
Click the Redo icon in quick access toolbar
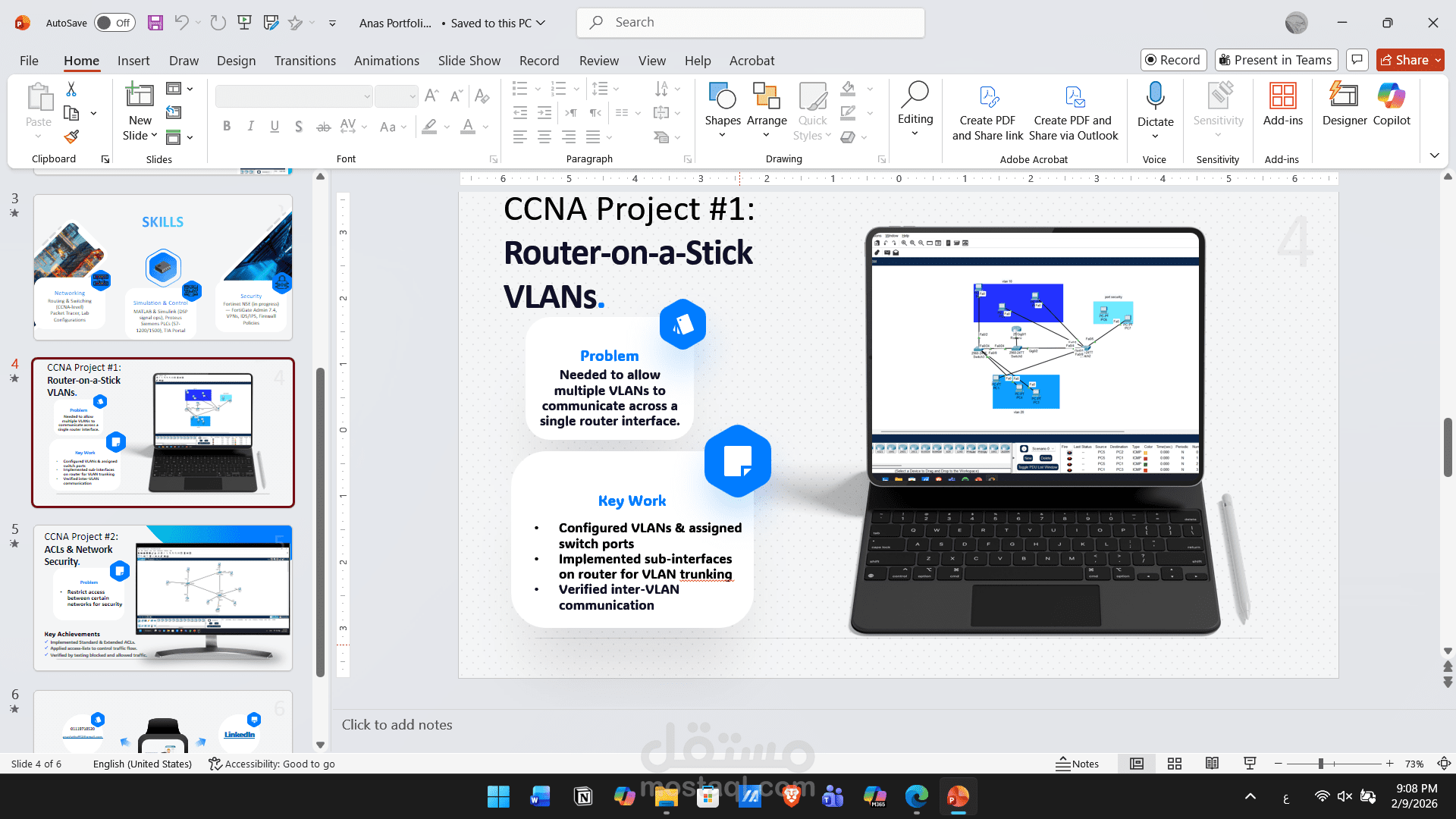218,23
